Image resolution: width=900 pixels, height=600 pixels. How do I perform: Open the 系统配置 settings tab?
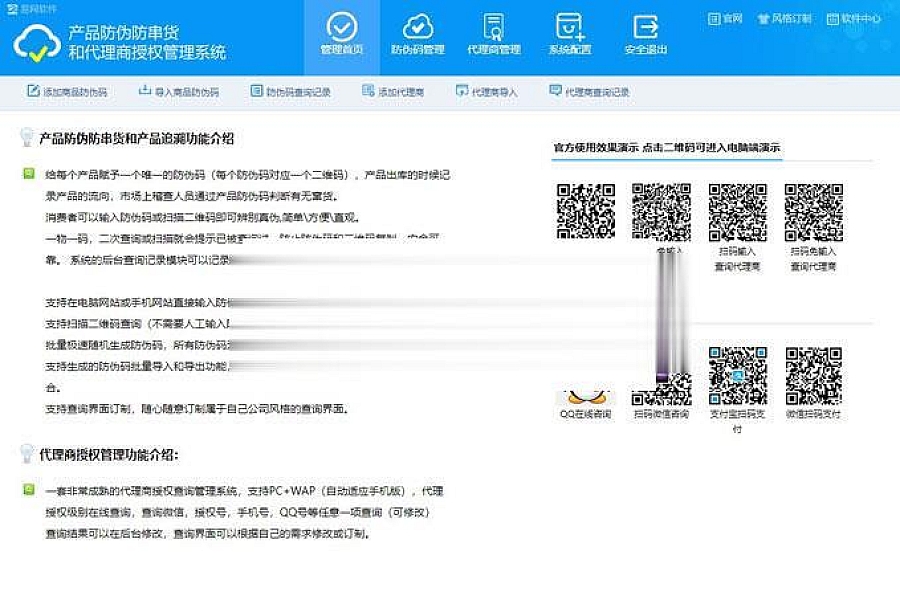click(570, 35)
